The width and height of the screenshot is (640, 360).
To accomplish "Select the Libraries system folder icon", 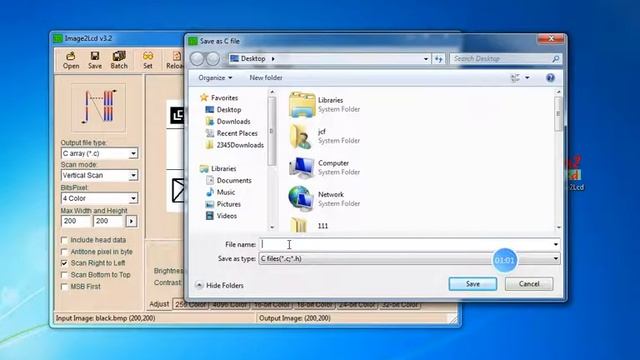I will [x=302, y=104].
